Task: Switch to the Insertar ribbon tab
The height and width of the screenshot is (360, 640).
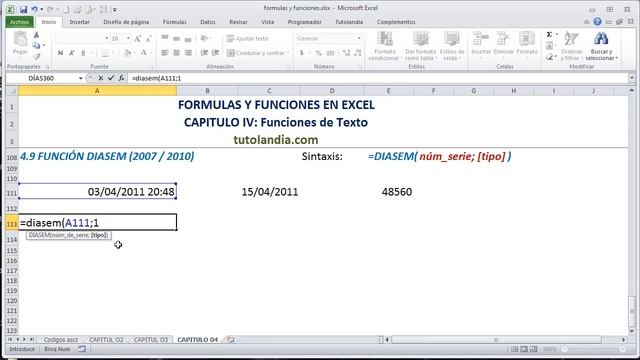Action: click(x=79, y=22)
